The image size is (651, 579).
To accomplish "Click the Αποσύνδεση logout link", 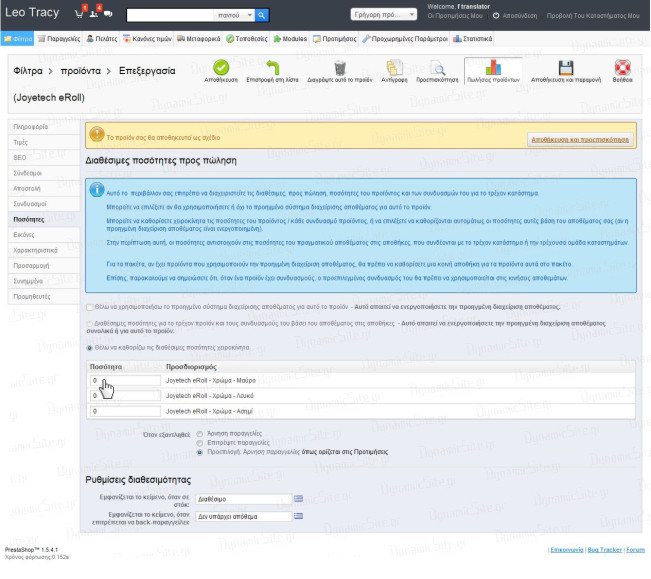I will point(520,16).
